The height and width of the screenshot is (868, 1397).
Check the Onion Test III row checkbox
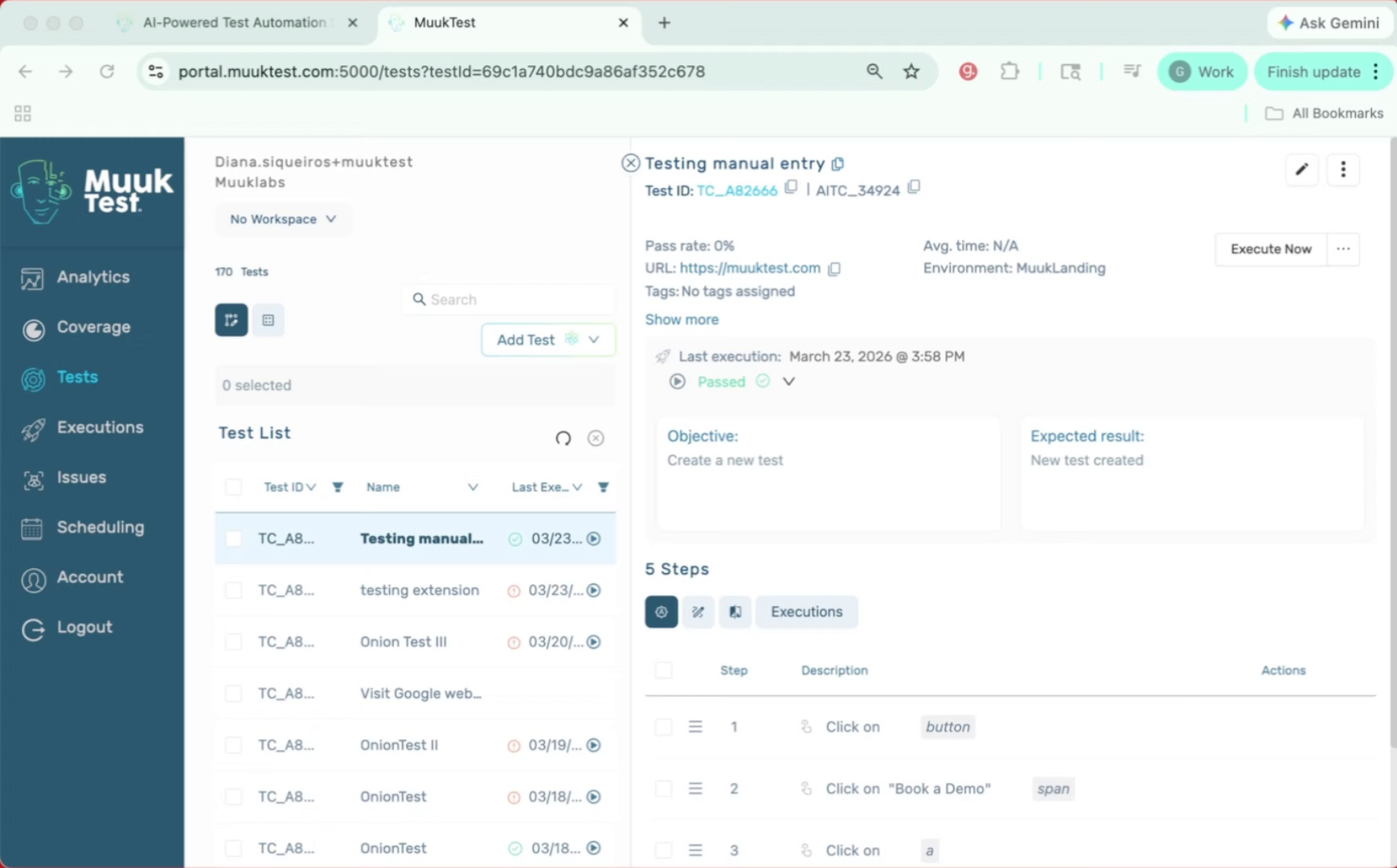(233, 642)
